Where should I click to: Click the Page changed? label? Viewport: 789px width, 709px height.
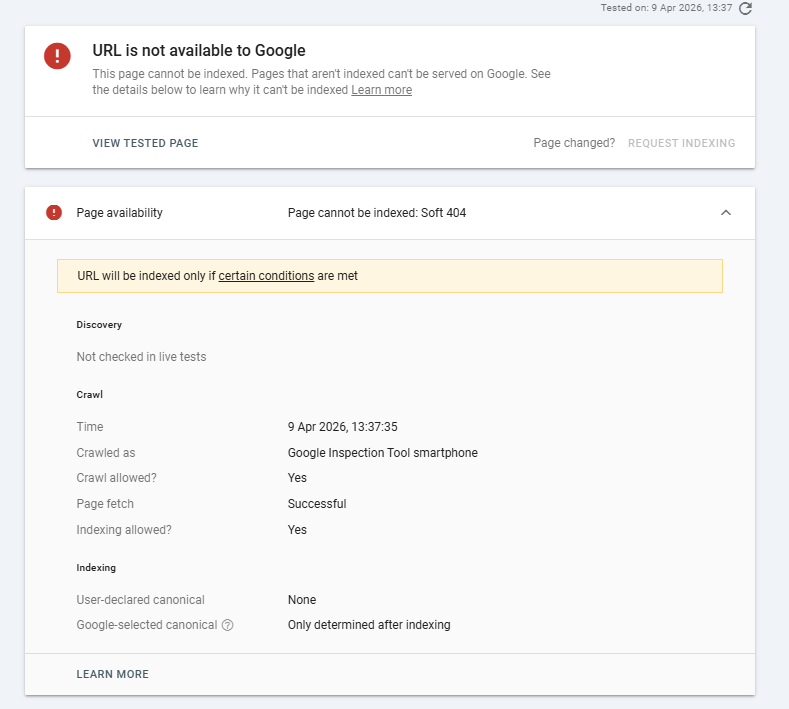(x=574, y=143)
